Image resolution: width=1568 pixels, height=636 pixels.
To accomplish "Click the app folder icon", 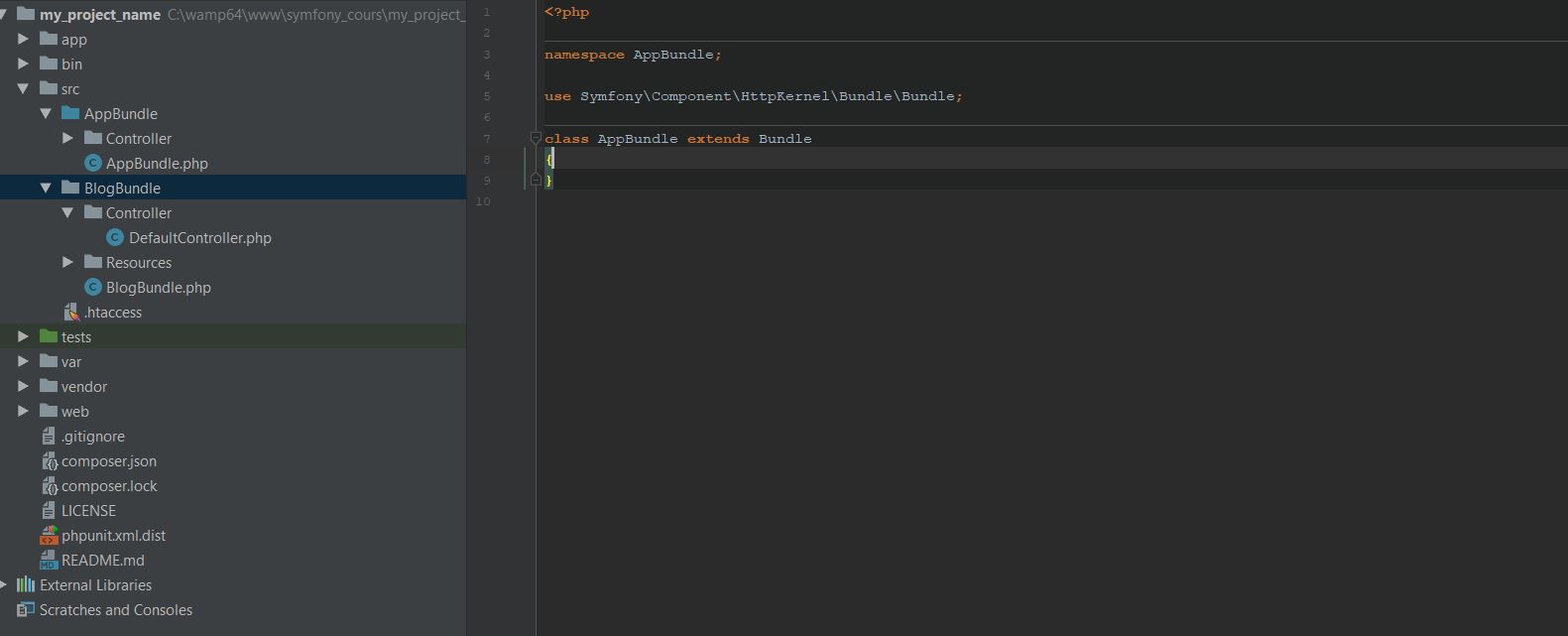I will tap(49, 39).
